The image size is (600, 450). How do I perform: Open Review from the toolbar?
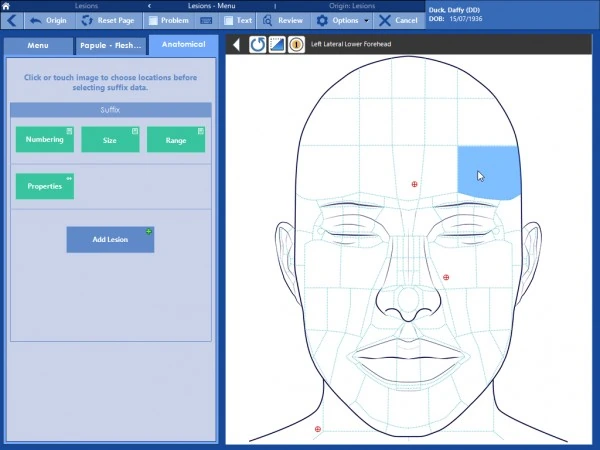[x=284, y=20]
